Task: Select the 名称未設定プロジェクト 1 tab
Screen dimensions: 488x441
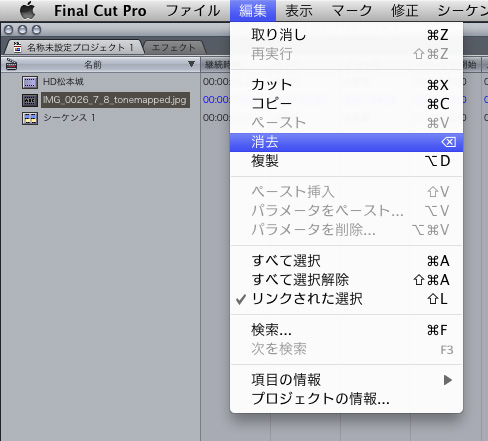Action: click(x=80, y=48)
